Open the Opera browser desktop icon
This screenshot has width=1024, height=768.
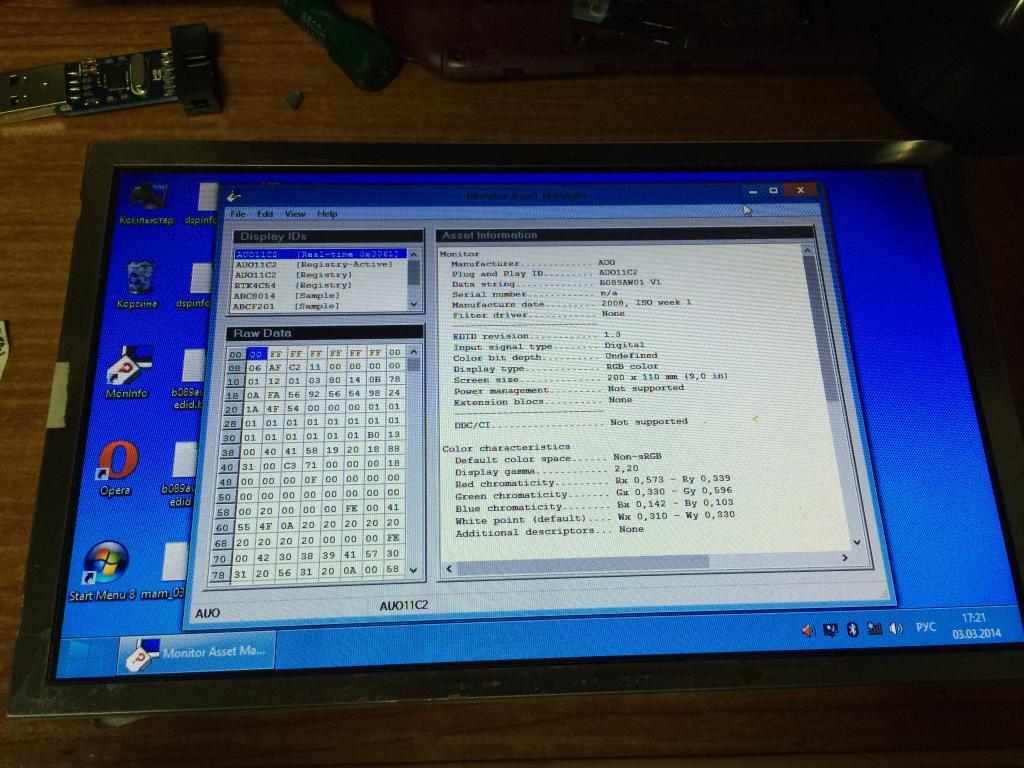click(x=116, y=463)
